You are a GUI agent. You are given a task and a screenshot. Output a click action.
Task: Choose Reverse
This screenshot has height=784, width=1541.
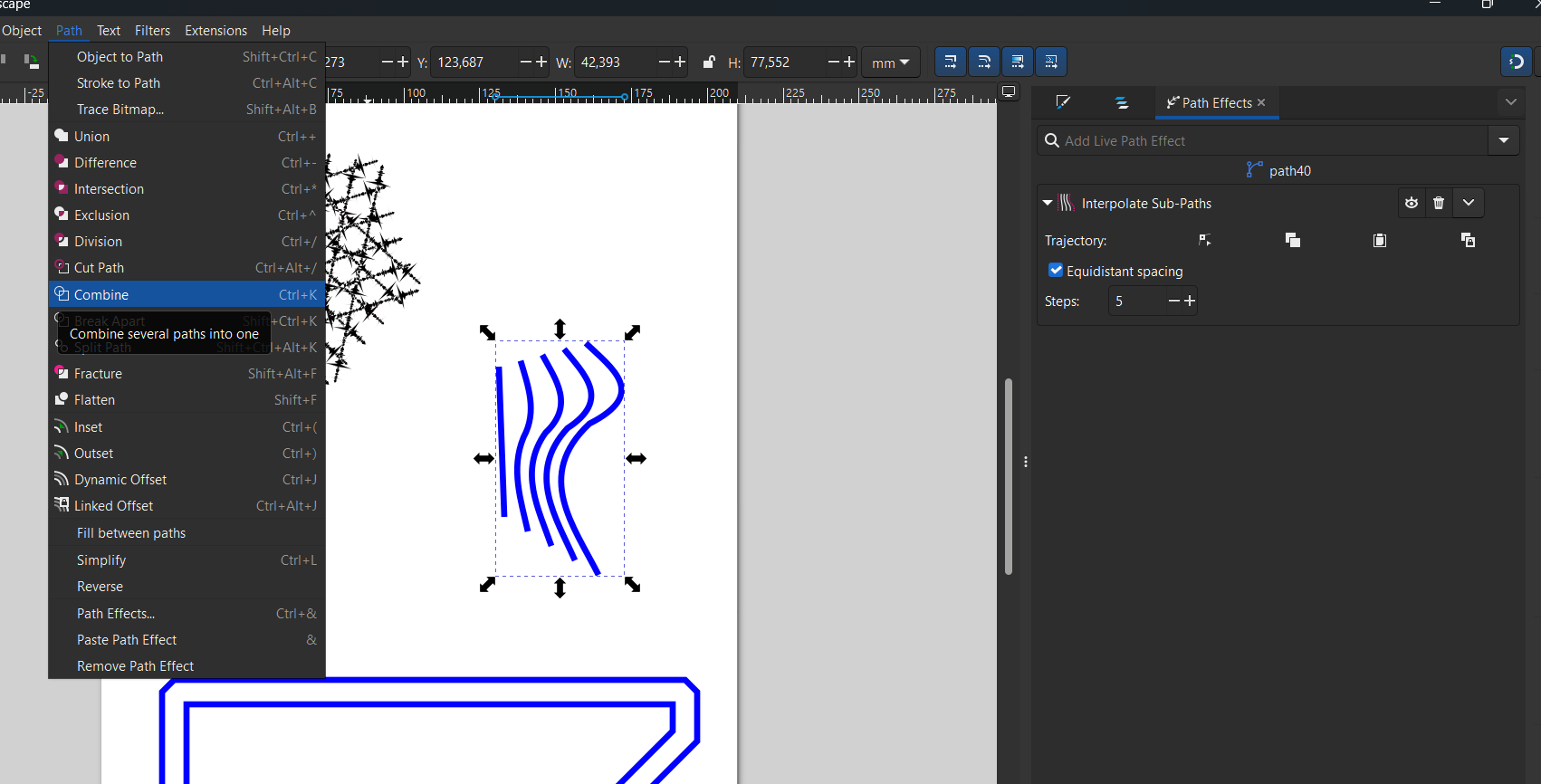(187, 587)
